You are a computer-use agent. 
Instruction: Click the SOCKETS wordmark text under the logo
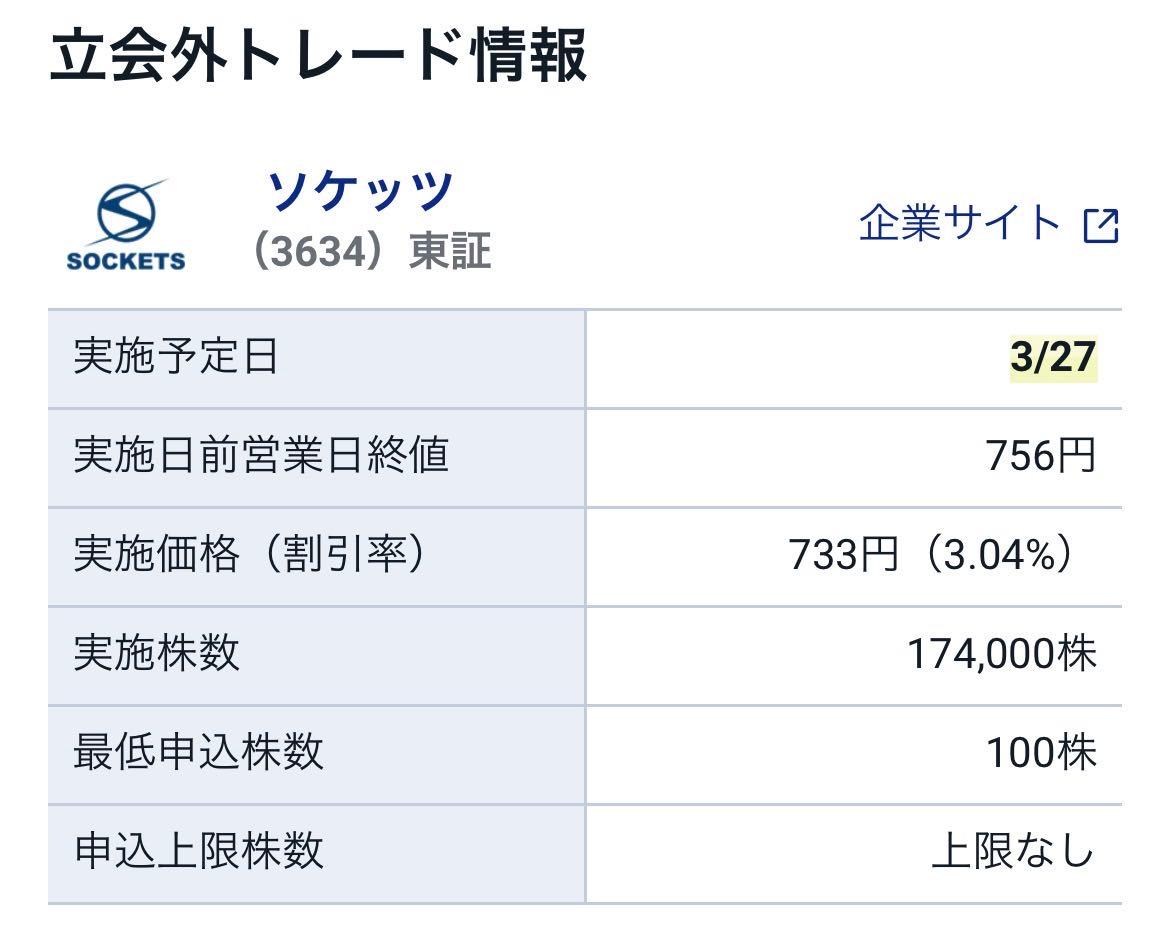126,262
